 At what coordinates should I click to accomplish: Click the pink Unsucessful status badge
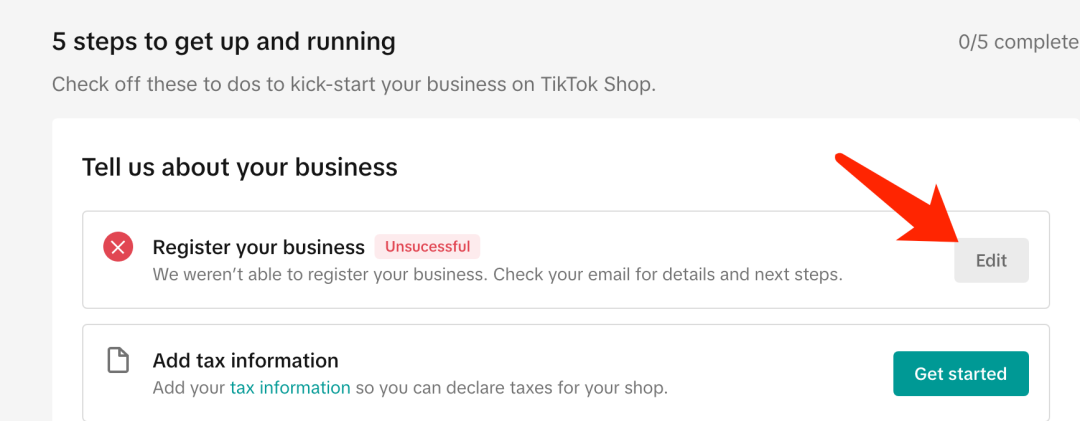427,246
